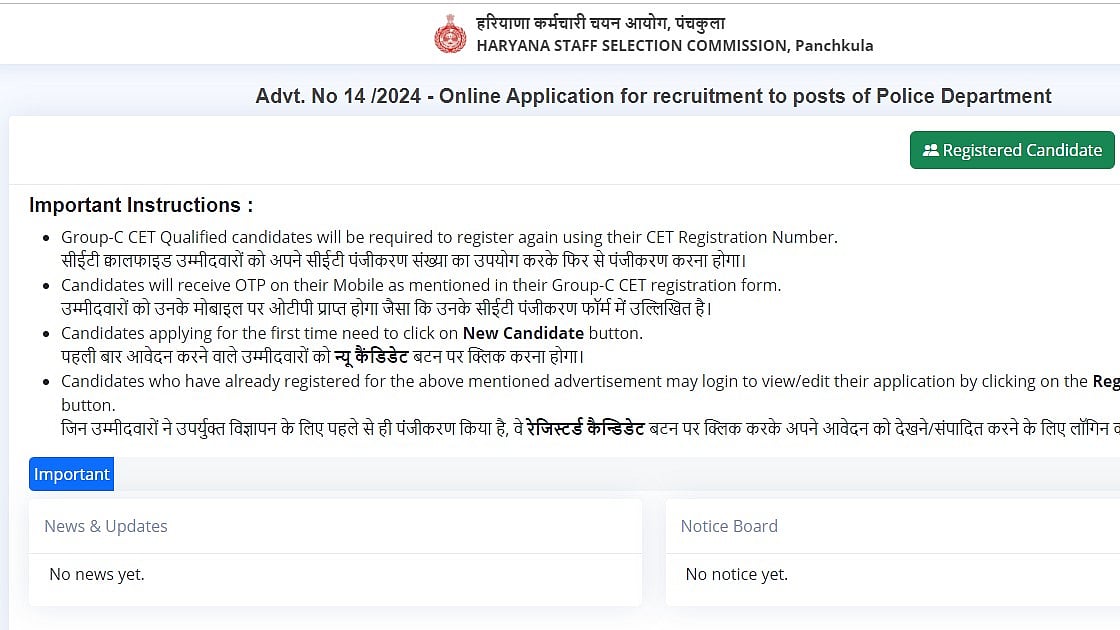Click the instruction about already registered candidates

tap(574, 381)
